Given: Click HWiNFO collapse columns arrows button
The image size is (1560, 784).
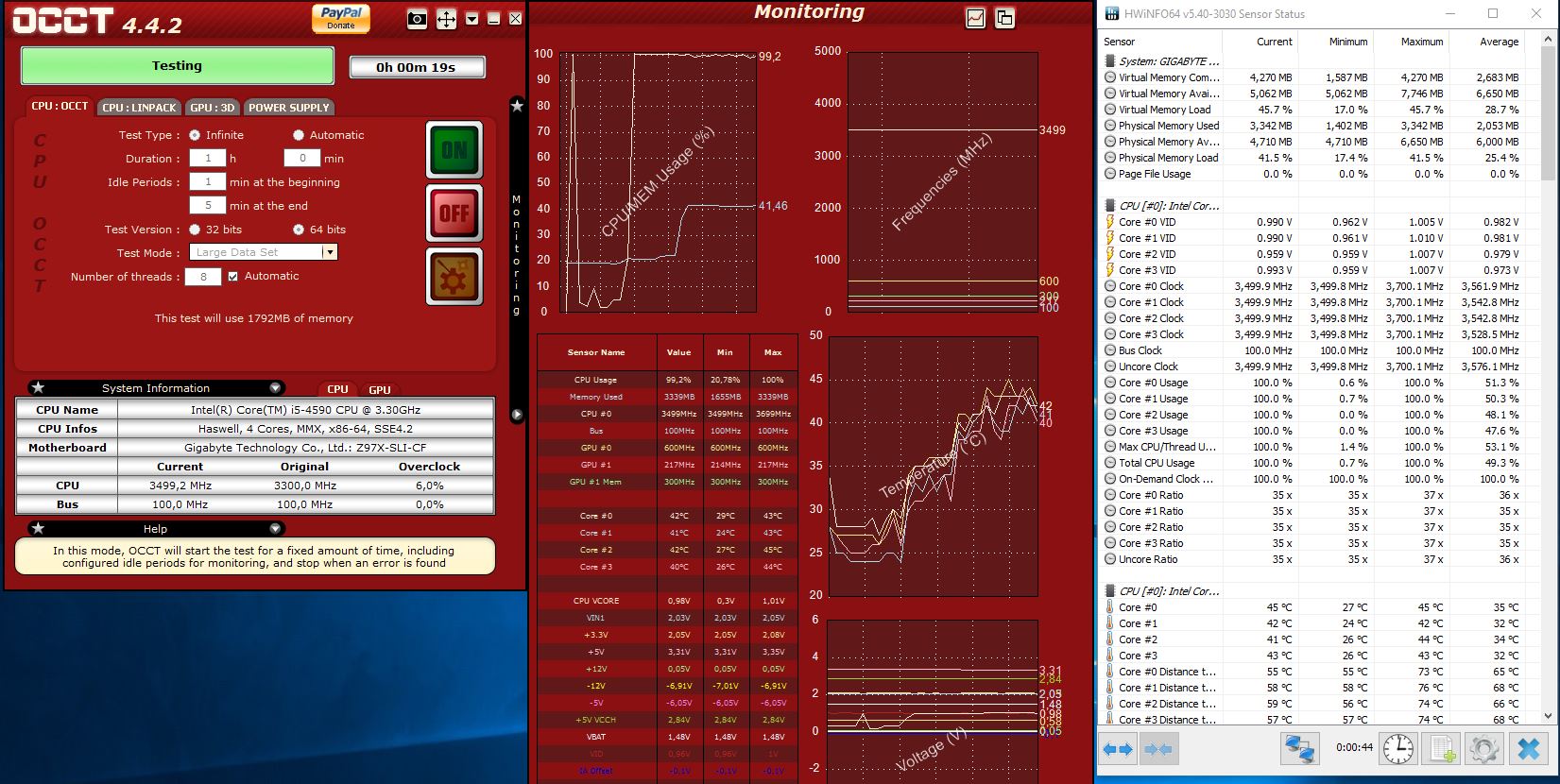Looking at the screenshot, I should point(1157,749).
